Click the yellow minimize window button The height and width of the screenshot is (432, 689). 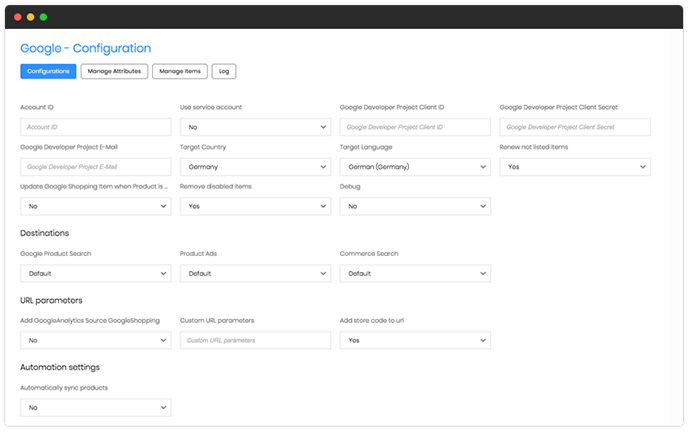pyautogui.click(x=31, y=17)
